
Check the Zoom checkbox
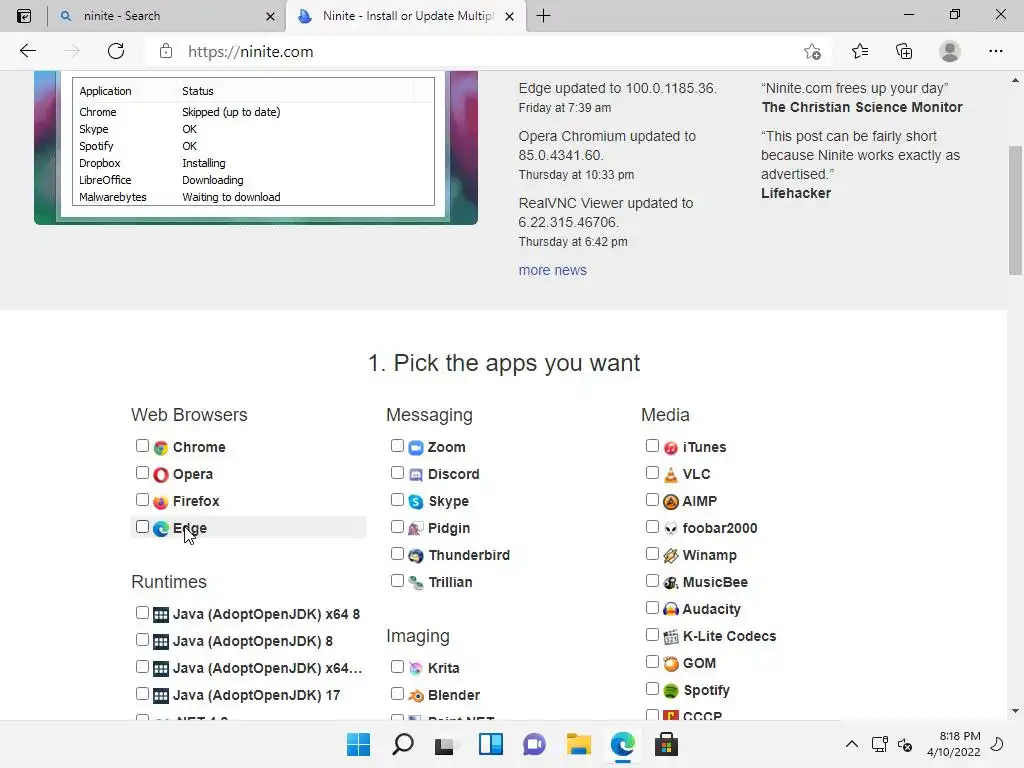(x=397, y=446)
